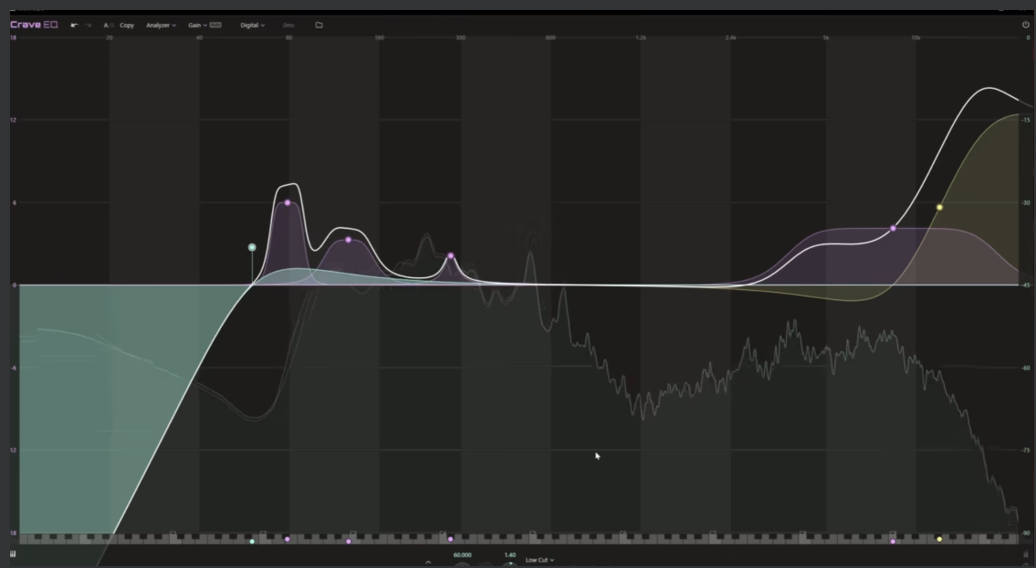Toggle the plugin power button
The image size is (1036, 568).
tap(1025, 24)
